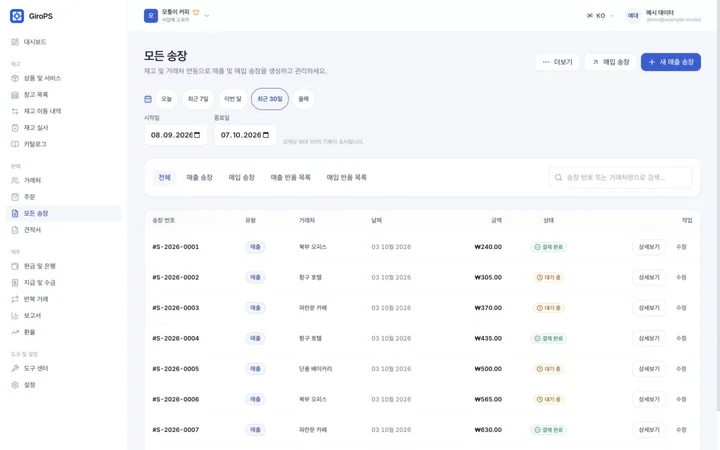Create invoice with 새 매출 송장 button
The height and width of the screenshot is (450, 720).
point(671,62)
